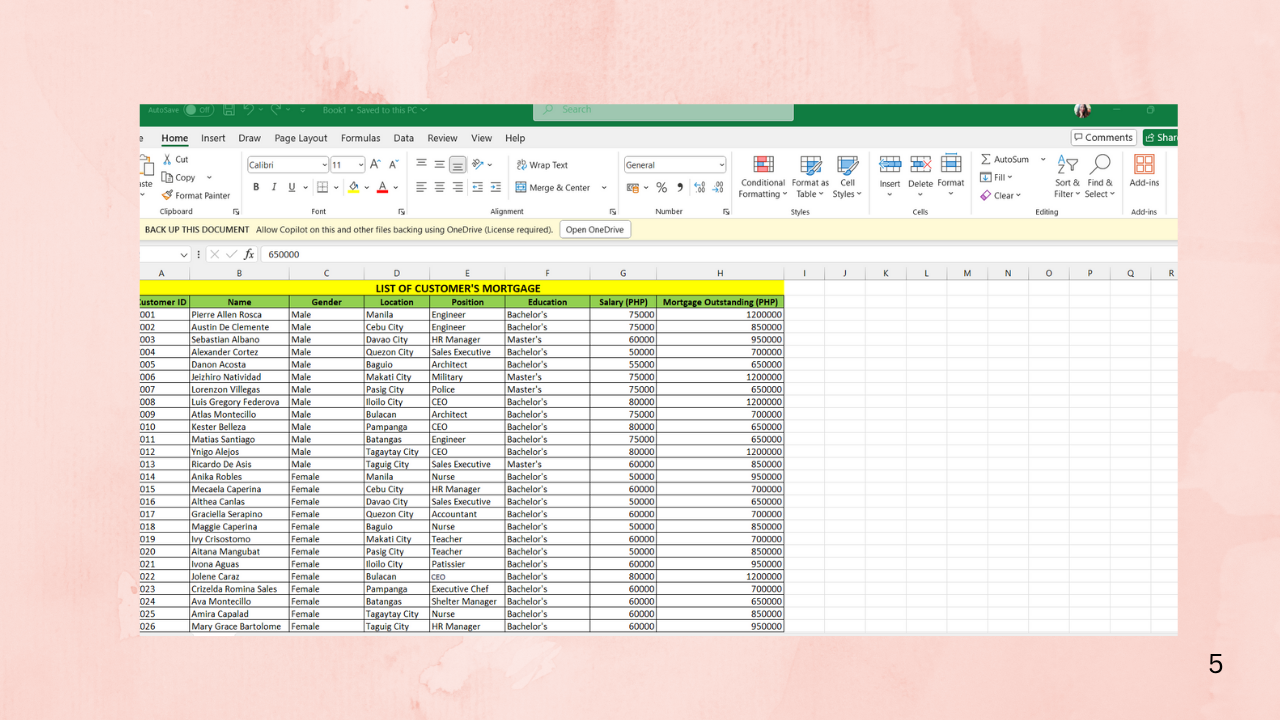Click Increase Indent icon
Image resolution: width=1280 pixels, height=720 pixels.
pos(496,187)
